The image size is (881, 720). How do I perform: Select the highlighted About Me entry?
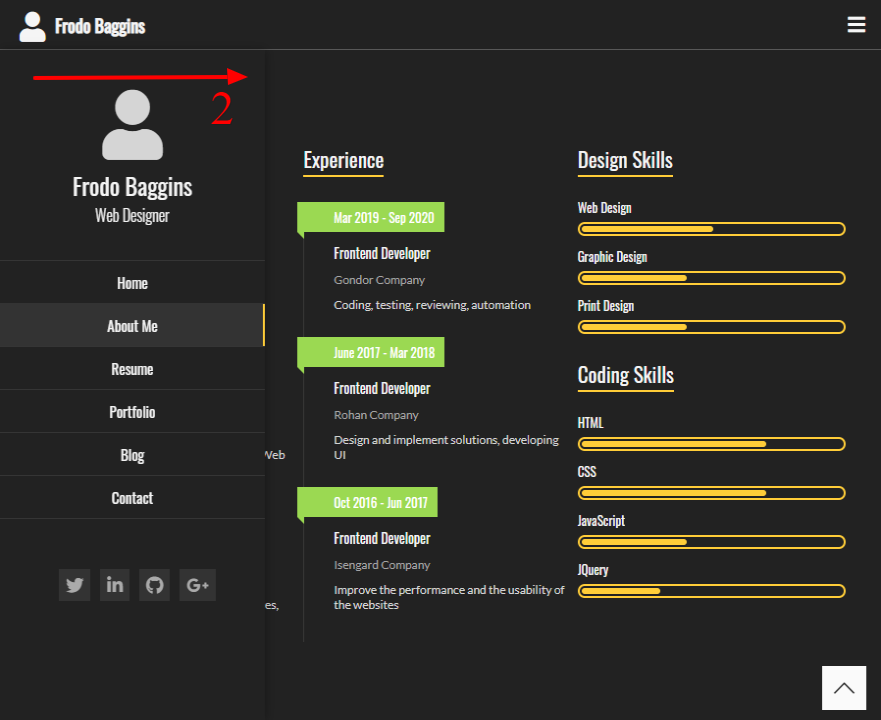[132, 325]
